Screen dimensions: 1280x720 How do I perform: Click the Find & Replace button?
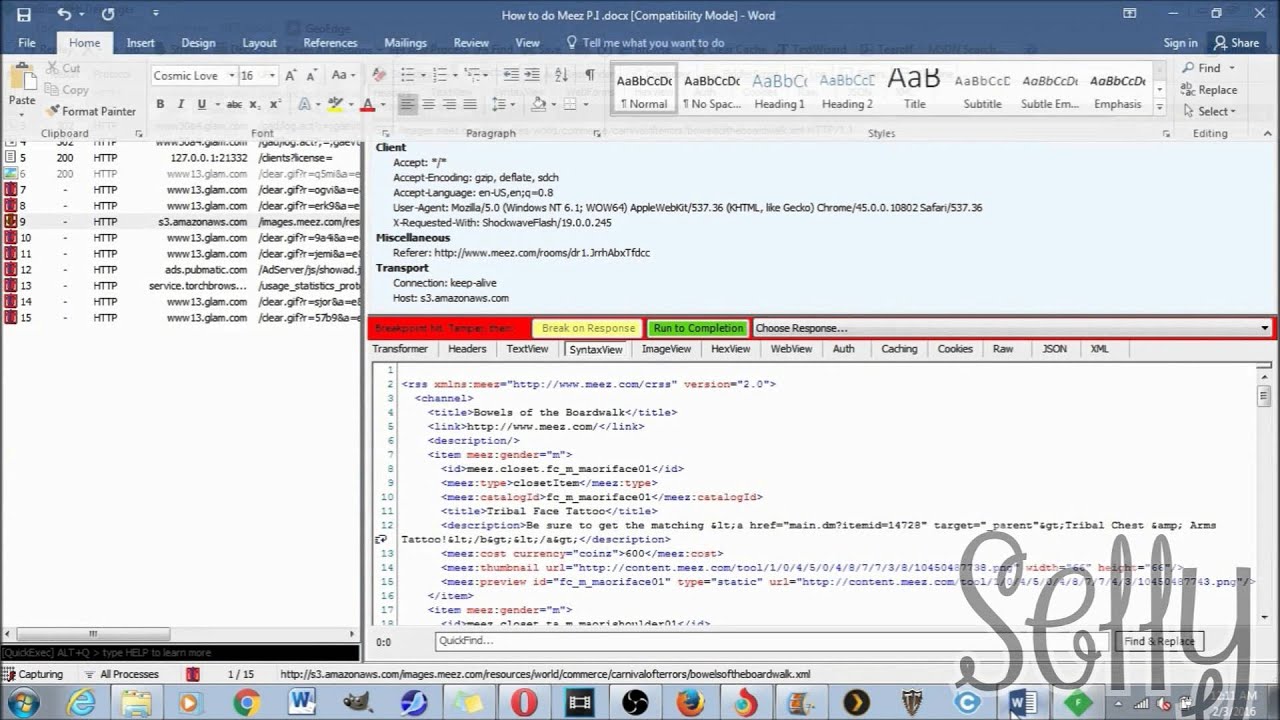pyautogui.click(x=1159, y=641)
